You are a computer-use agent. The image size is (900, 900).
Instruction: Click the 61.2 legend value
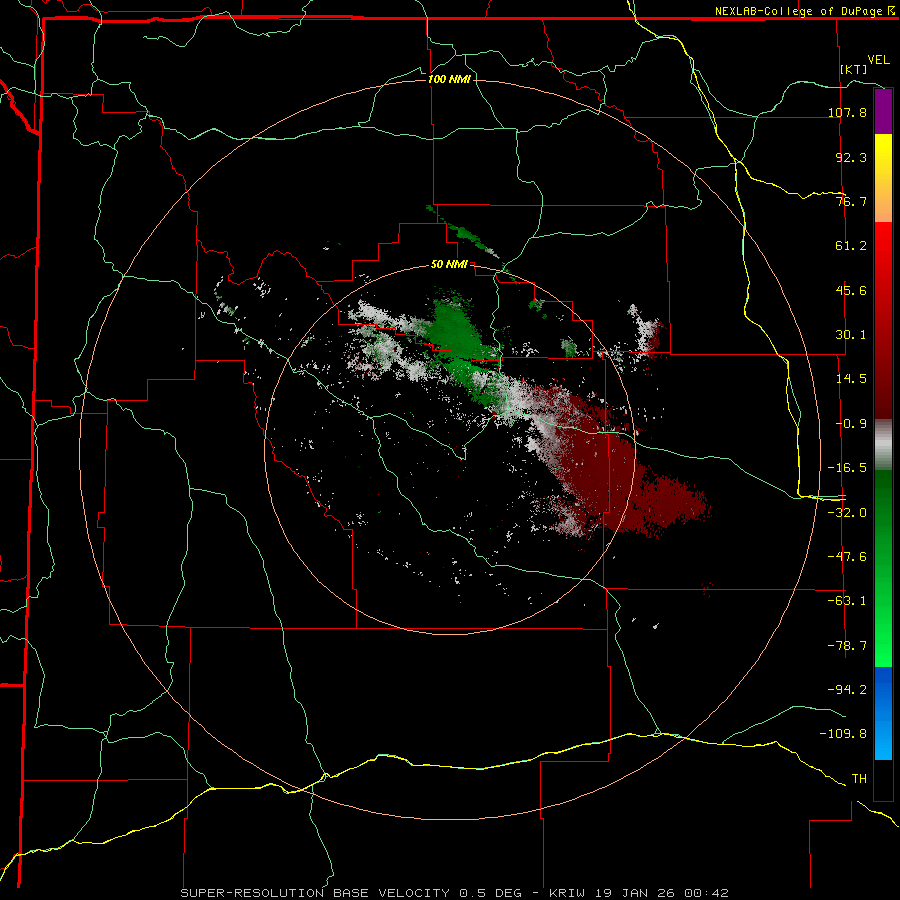(851, 246)
